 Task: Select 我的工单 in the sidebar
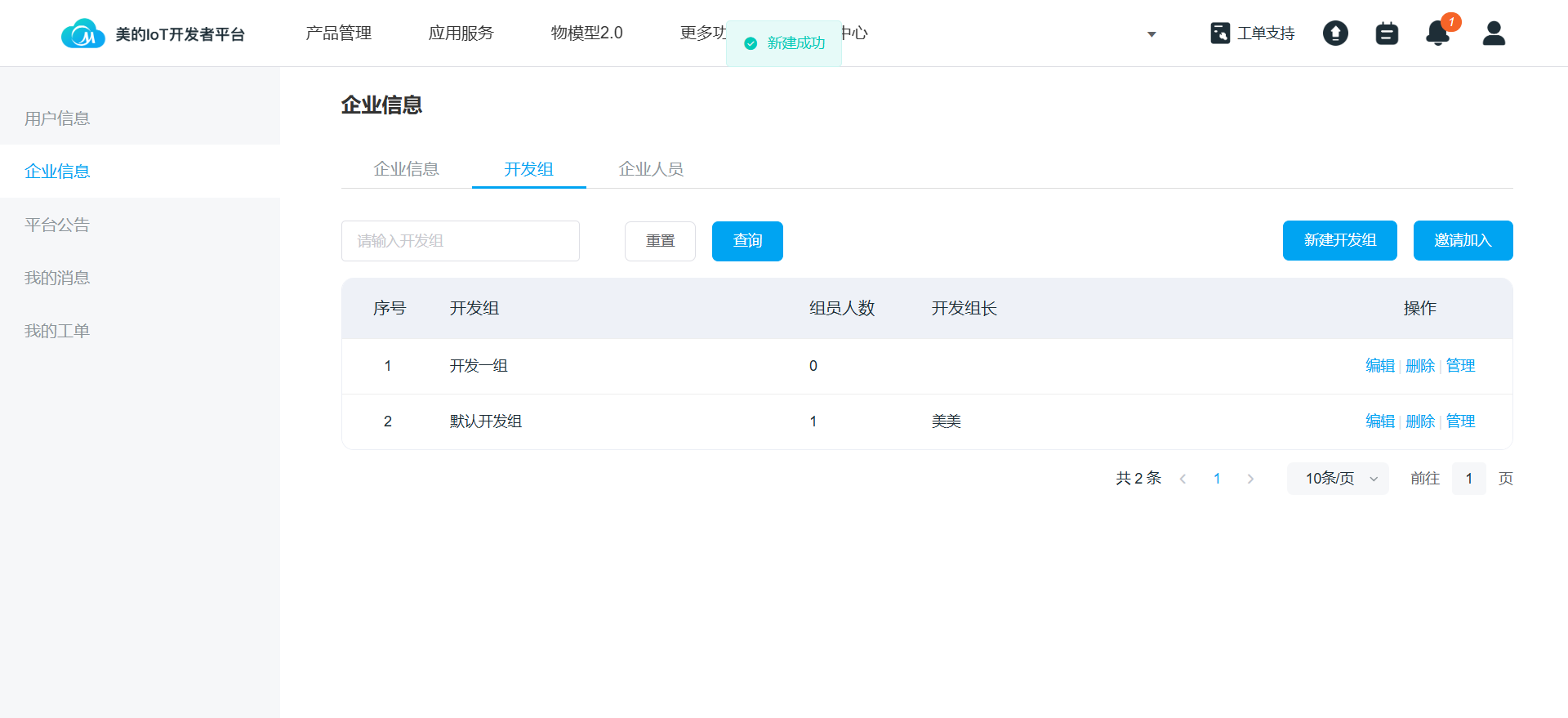click(57, 331)
